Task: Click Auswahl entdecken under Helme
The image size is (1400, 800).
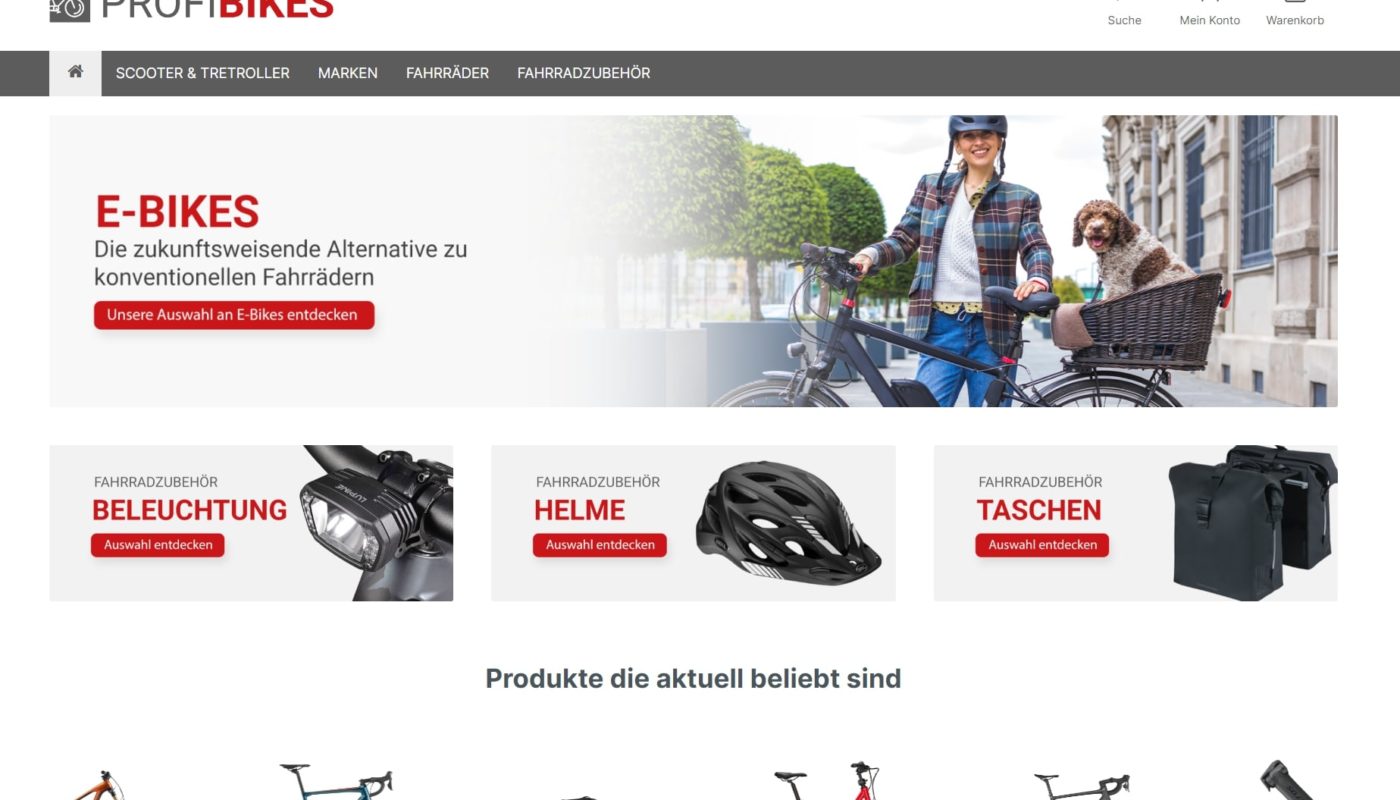Action: [x=600, y=545]
